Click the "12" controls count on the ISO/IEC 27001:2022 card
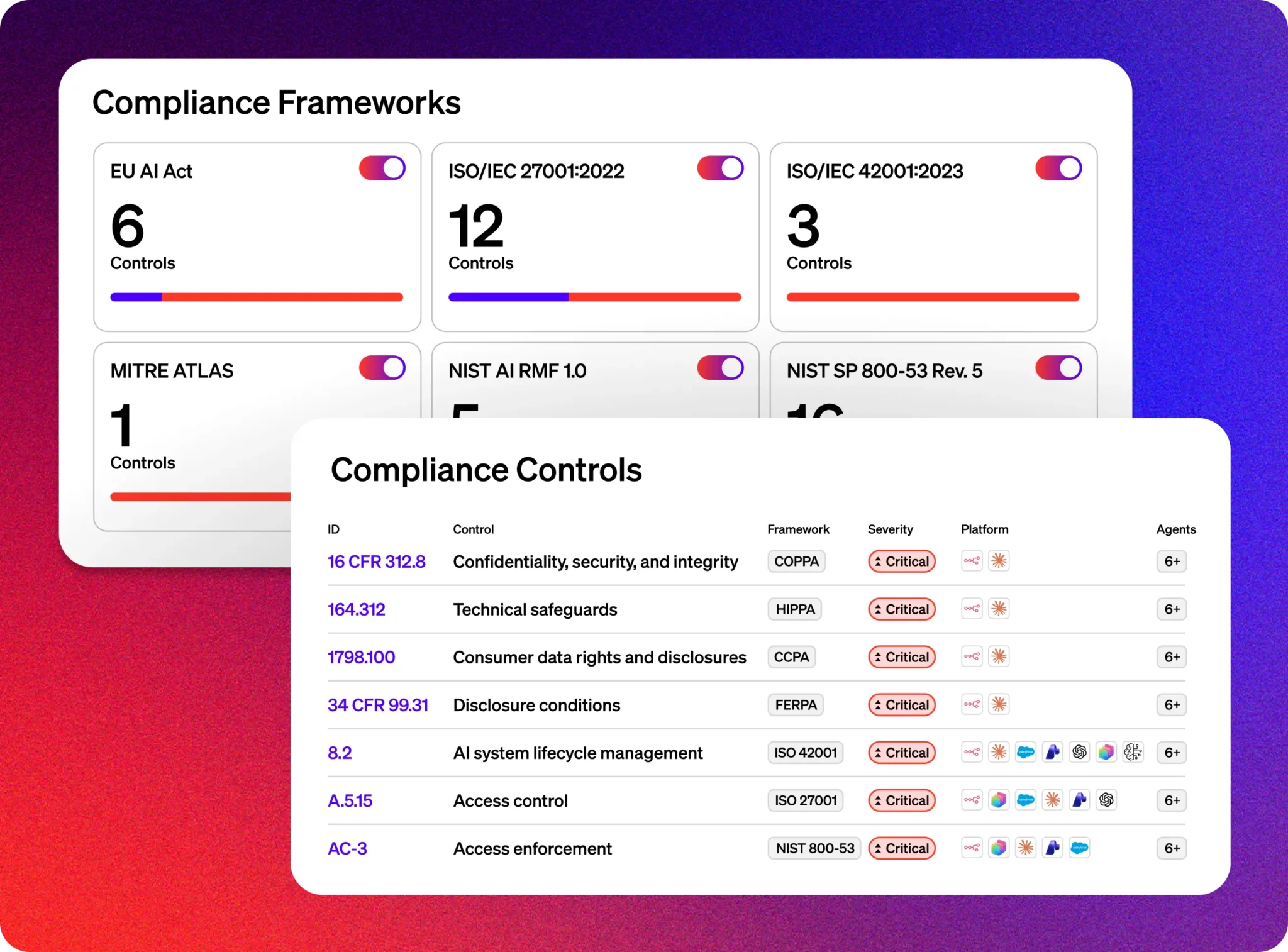Image resolution: width=1288 pixels, height=952 pixels. tap(476, 226)
